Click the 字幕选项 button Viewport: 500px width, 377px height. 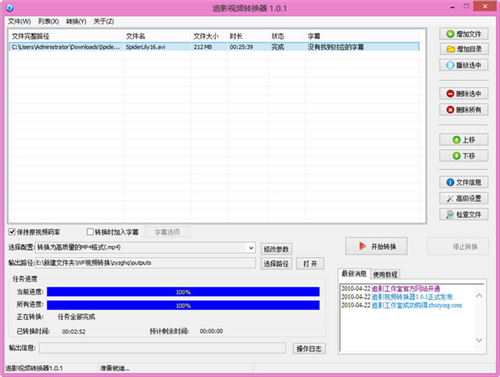click(x=168, y=232)
